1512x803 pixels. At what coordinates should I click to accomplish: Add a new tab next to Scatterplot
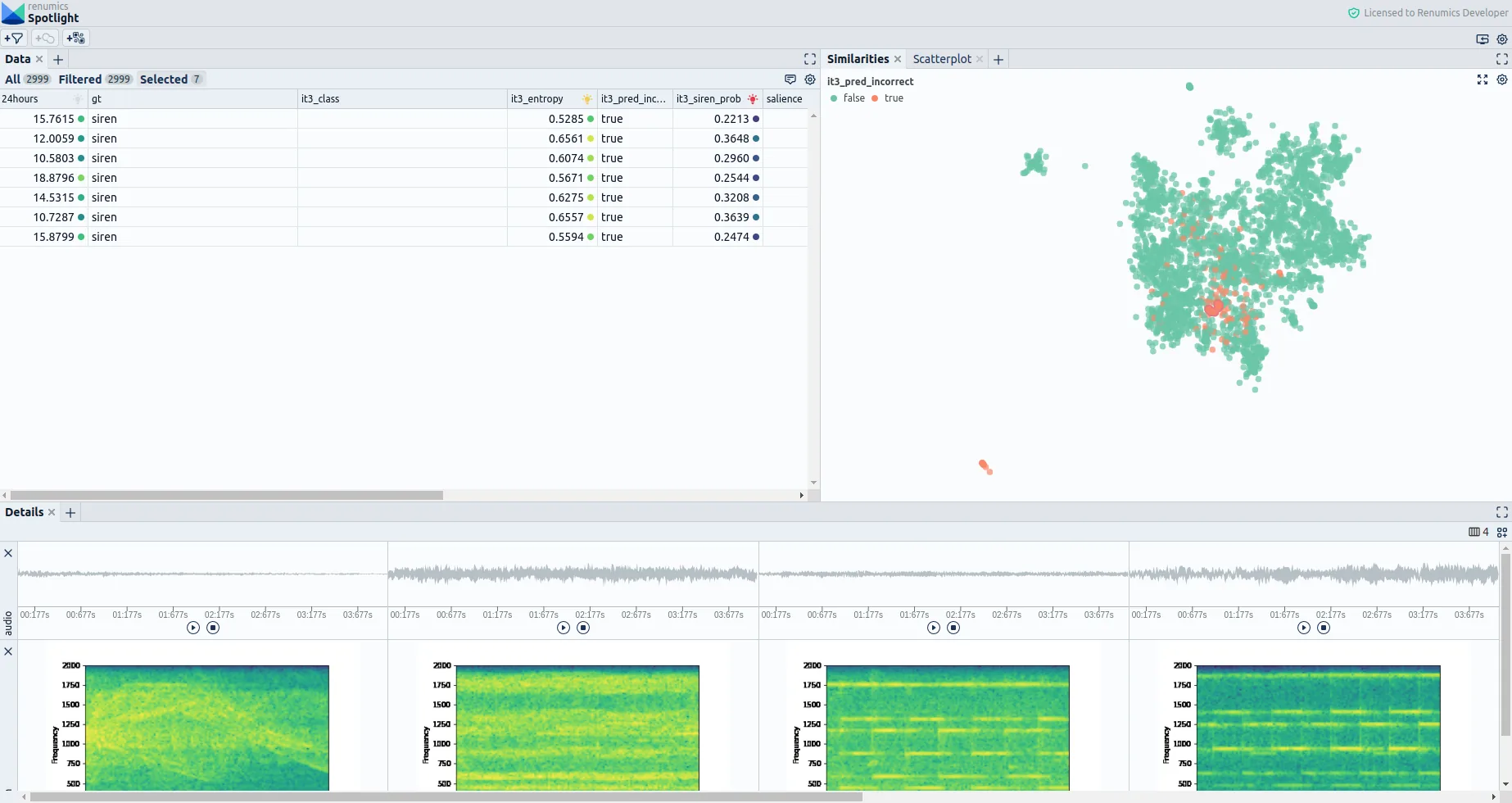[998, 59]
